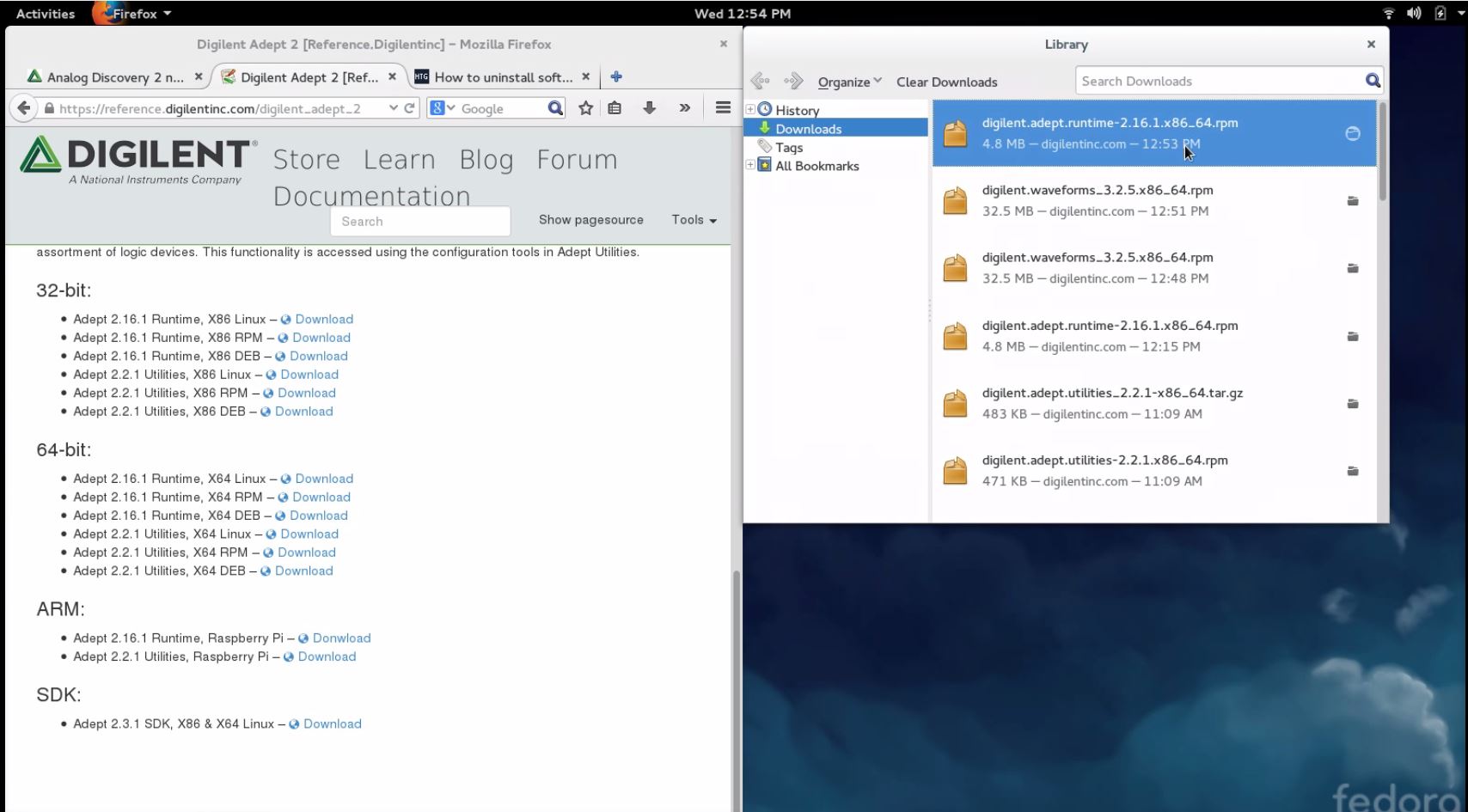Image resolution: width=1468 pixels, height=812 pixels.
Task: Download Adept 2.2.1 Utilities X64 DEB
Action: pos(303,571)
